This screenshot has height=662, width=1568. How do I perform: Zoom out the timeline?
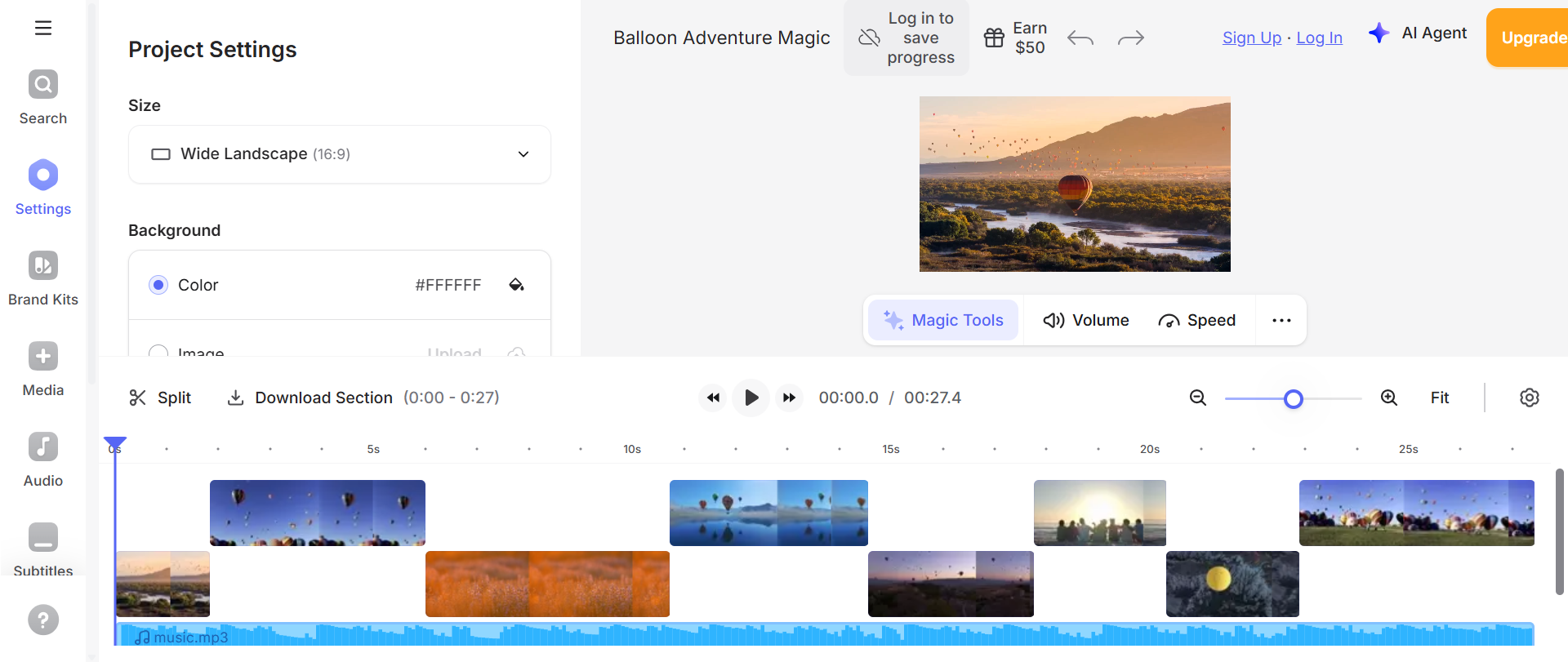tap(1198, 398)
